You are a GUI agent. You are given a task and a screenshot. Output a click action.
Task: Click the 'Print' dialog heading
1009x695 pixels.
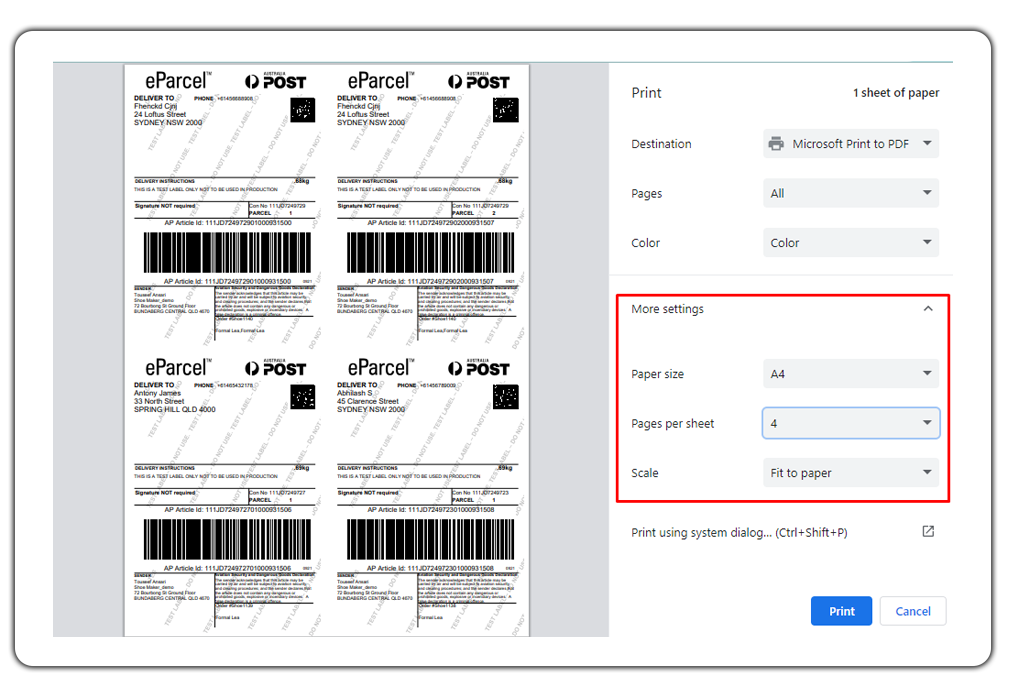646,93
